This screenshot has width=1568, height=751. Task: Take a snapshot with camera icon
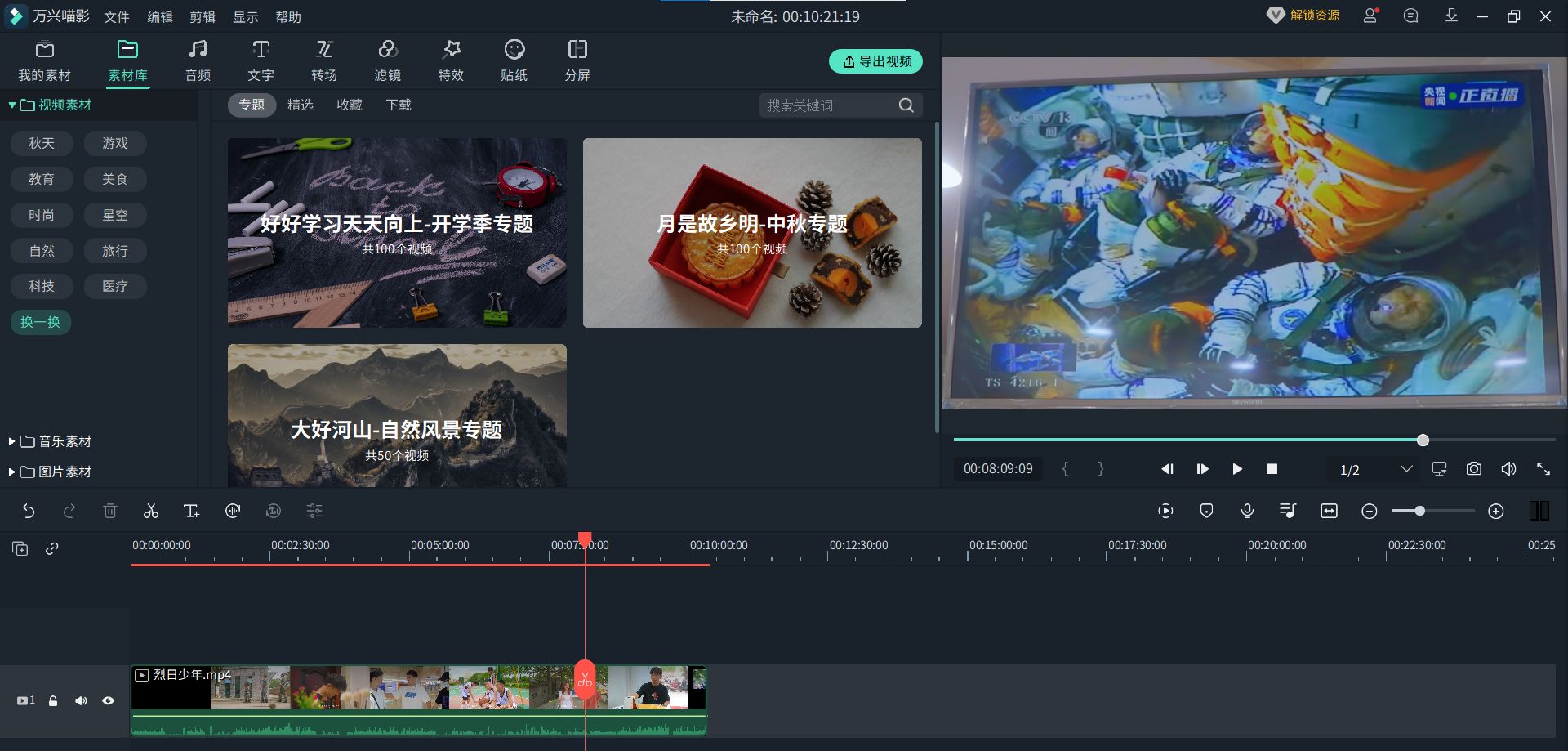[1474, 469]
